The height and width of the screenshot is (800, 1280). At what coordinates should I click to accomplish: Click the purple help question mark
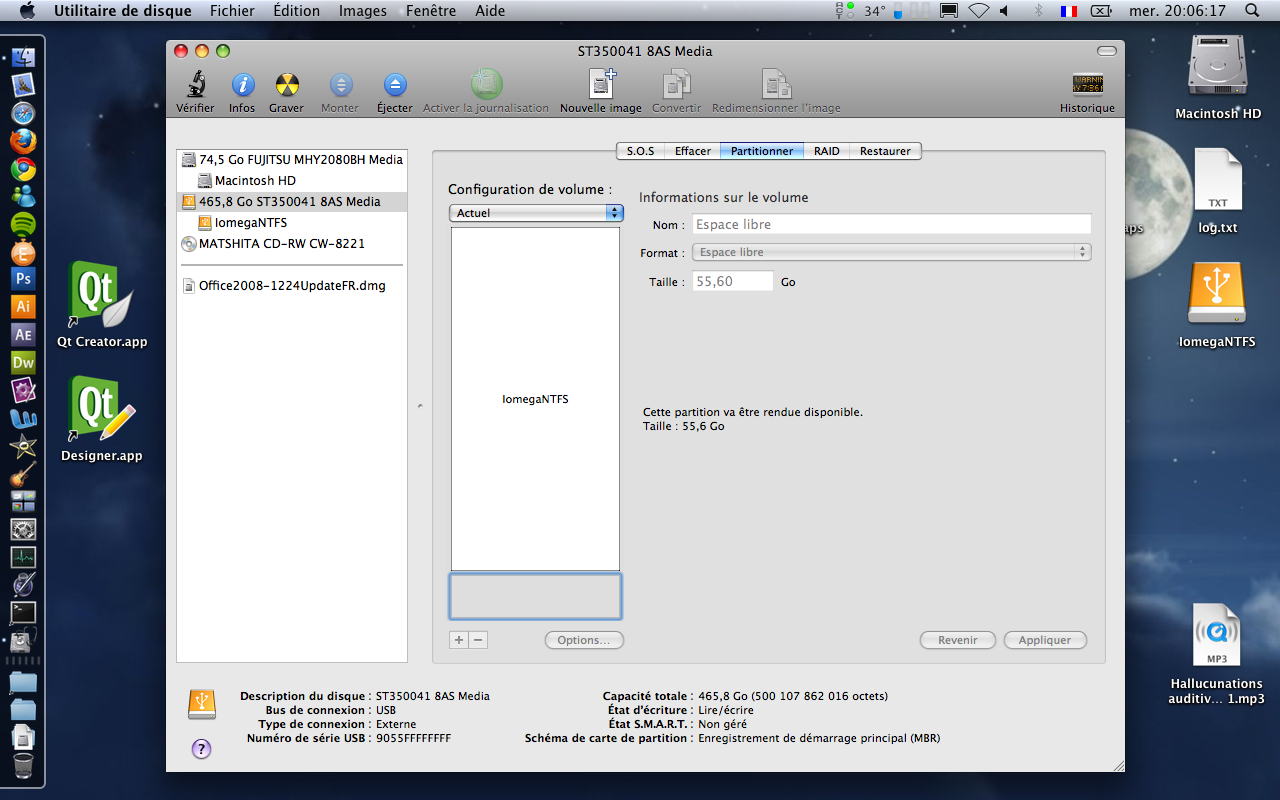201,748
